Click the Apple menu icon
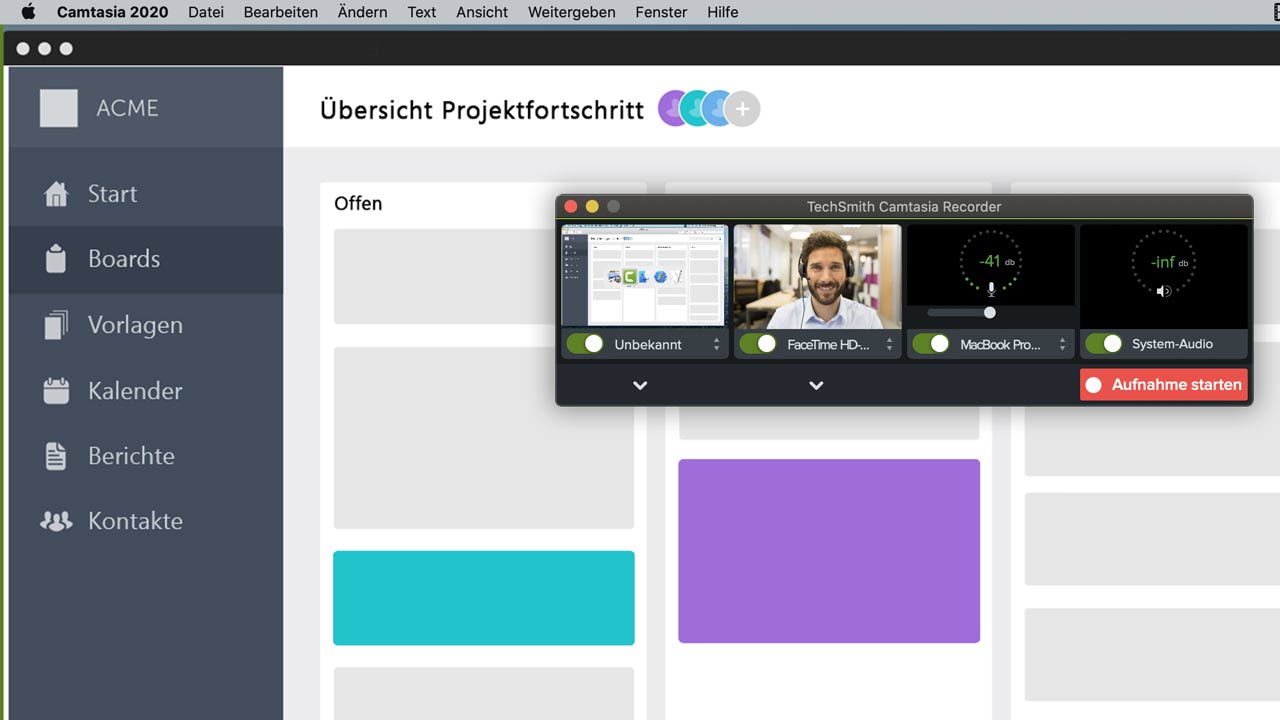This screenshot has width=1280, height=720. click(28, 12)
